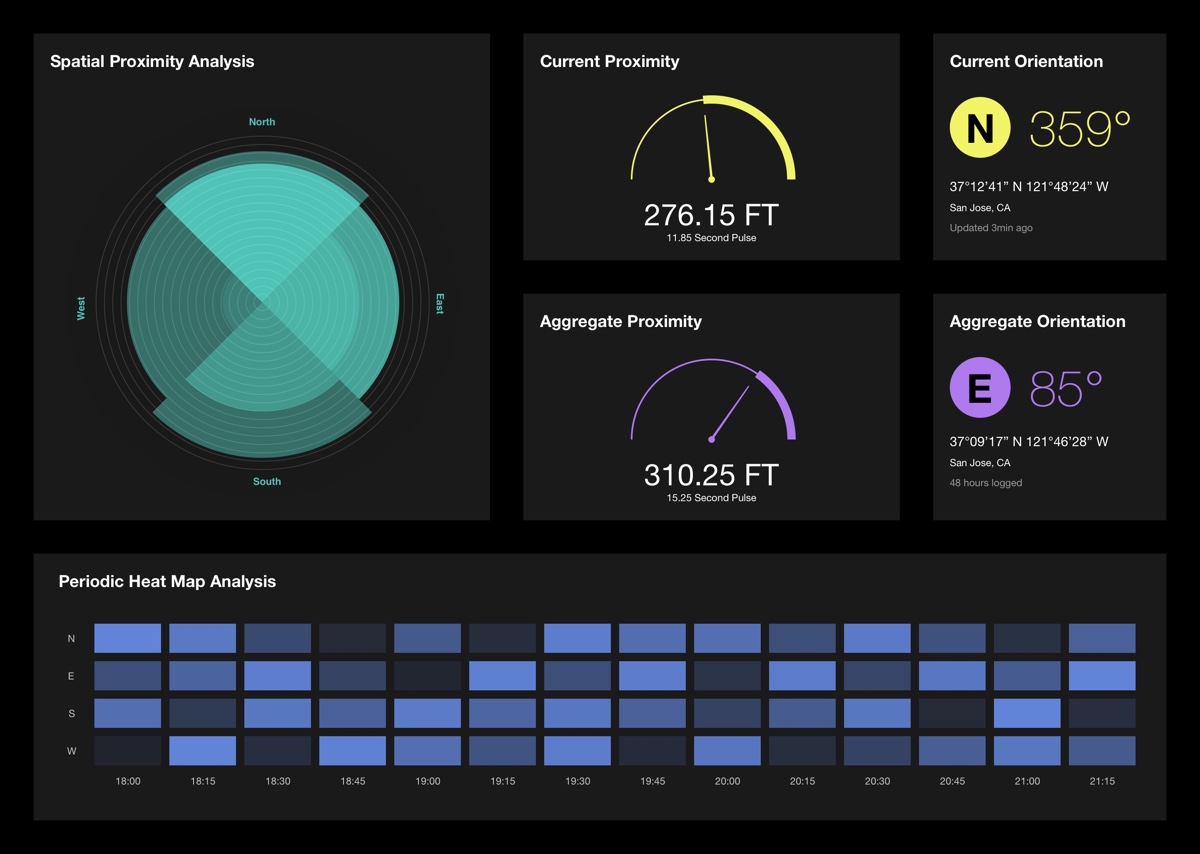Click the South label on the radar chart

266,481
